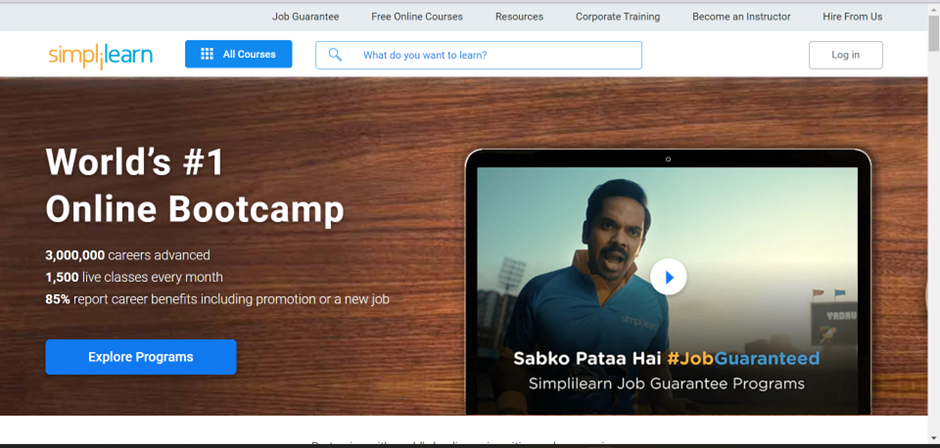The width and height of the screenshot is (940, 448).
Task: Open Free Online Courses menu
Action: coord(417,17)
